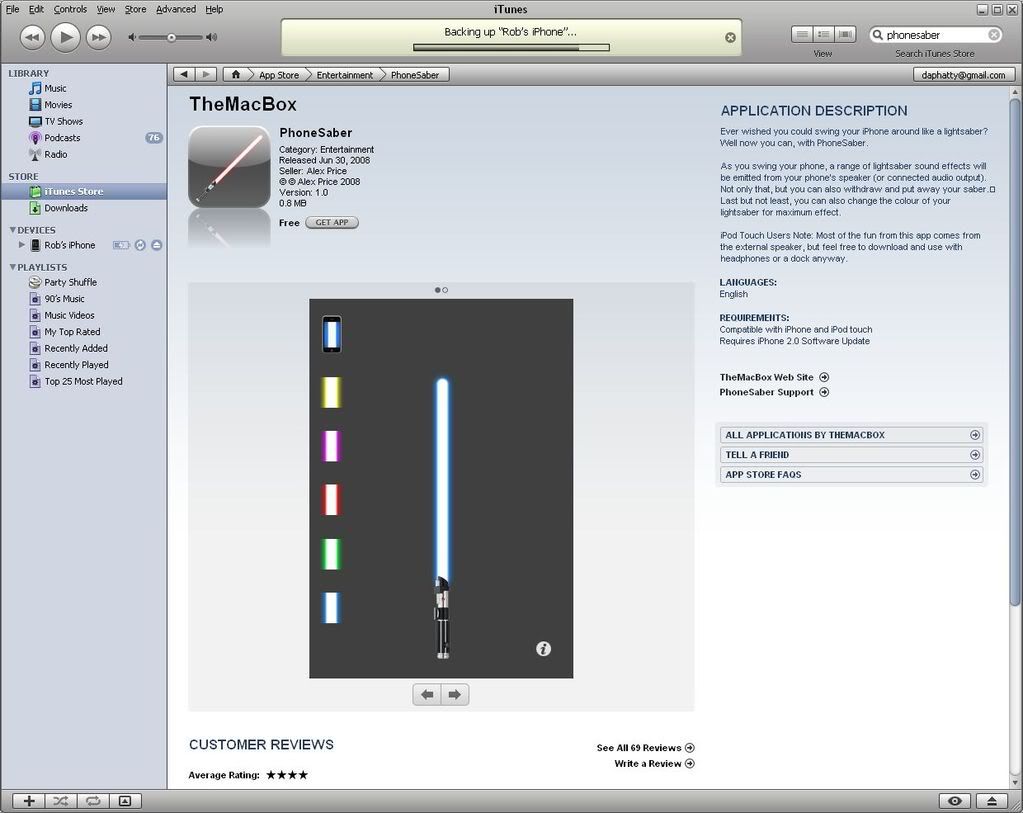Start playback with the Play button

tap(65, 37)
